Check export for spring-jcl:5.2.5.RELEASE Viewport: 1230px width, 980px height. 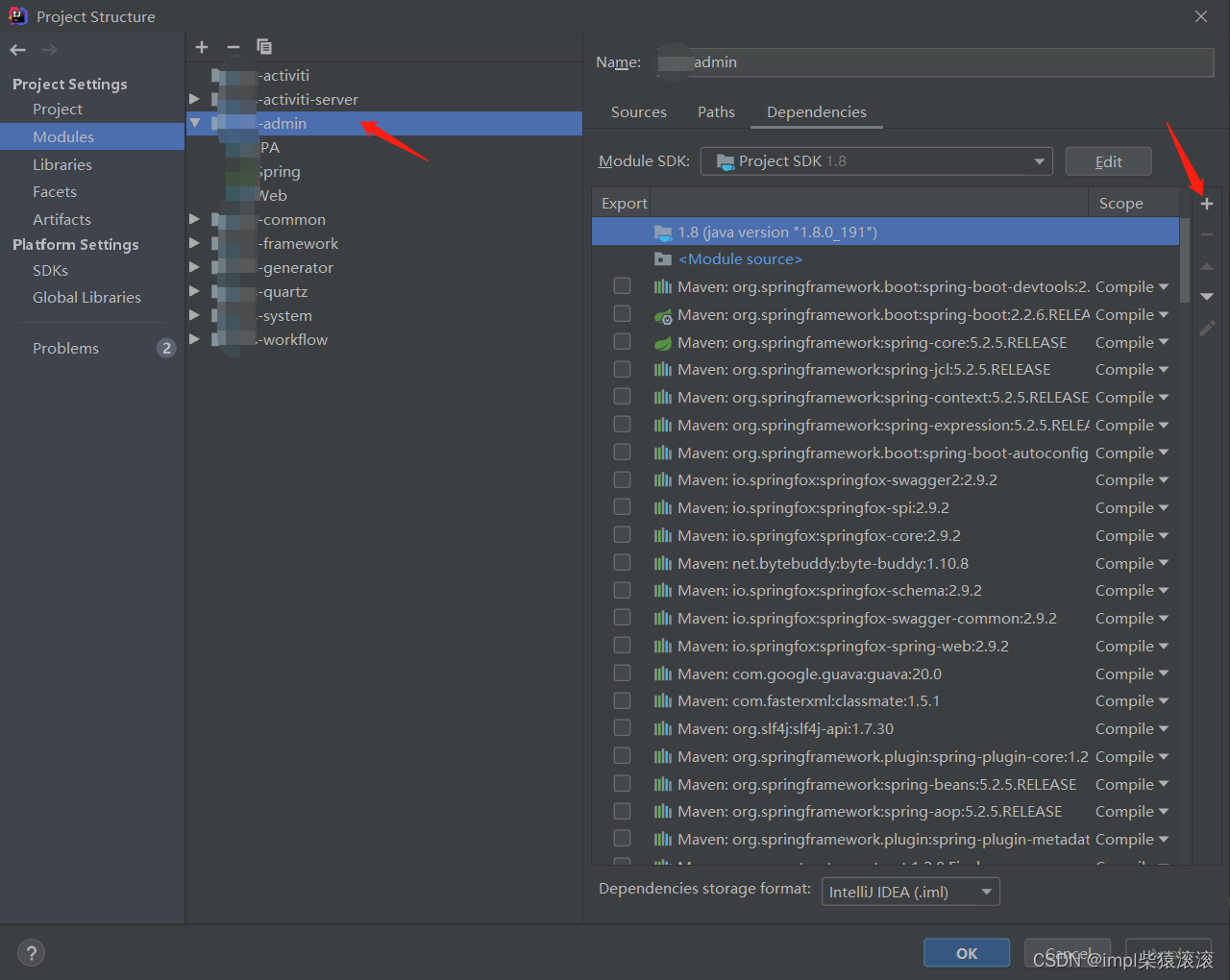coord(623,369)
